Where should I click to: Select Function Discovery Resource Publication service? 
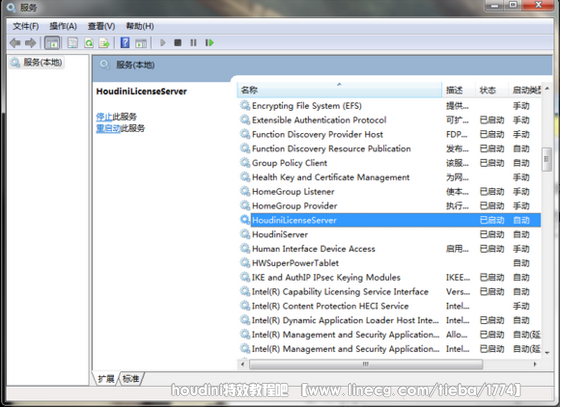[389, 149]
